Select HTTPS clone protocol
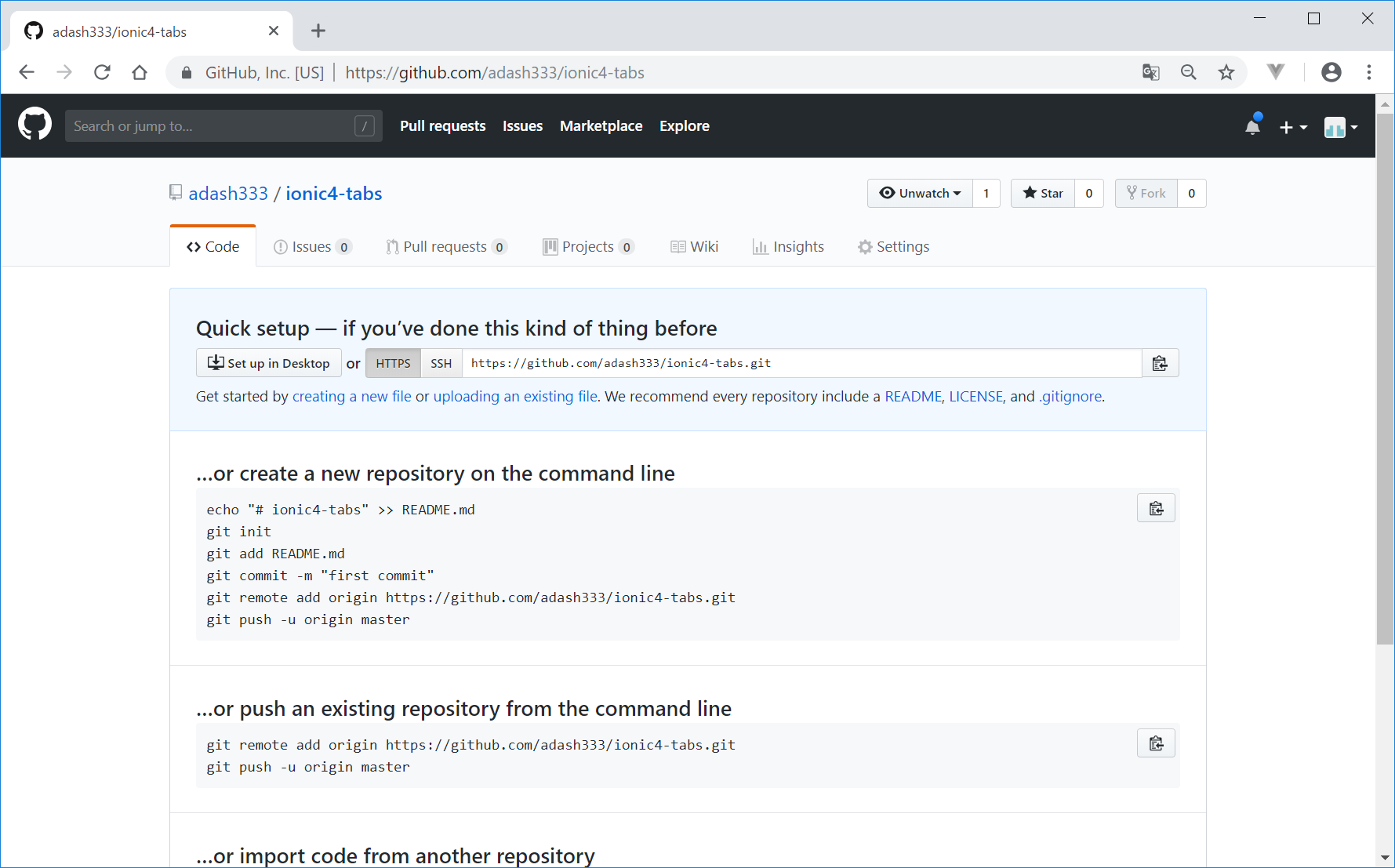 pos(393,364)
